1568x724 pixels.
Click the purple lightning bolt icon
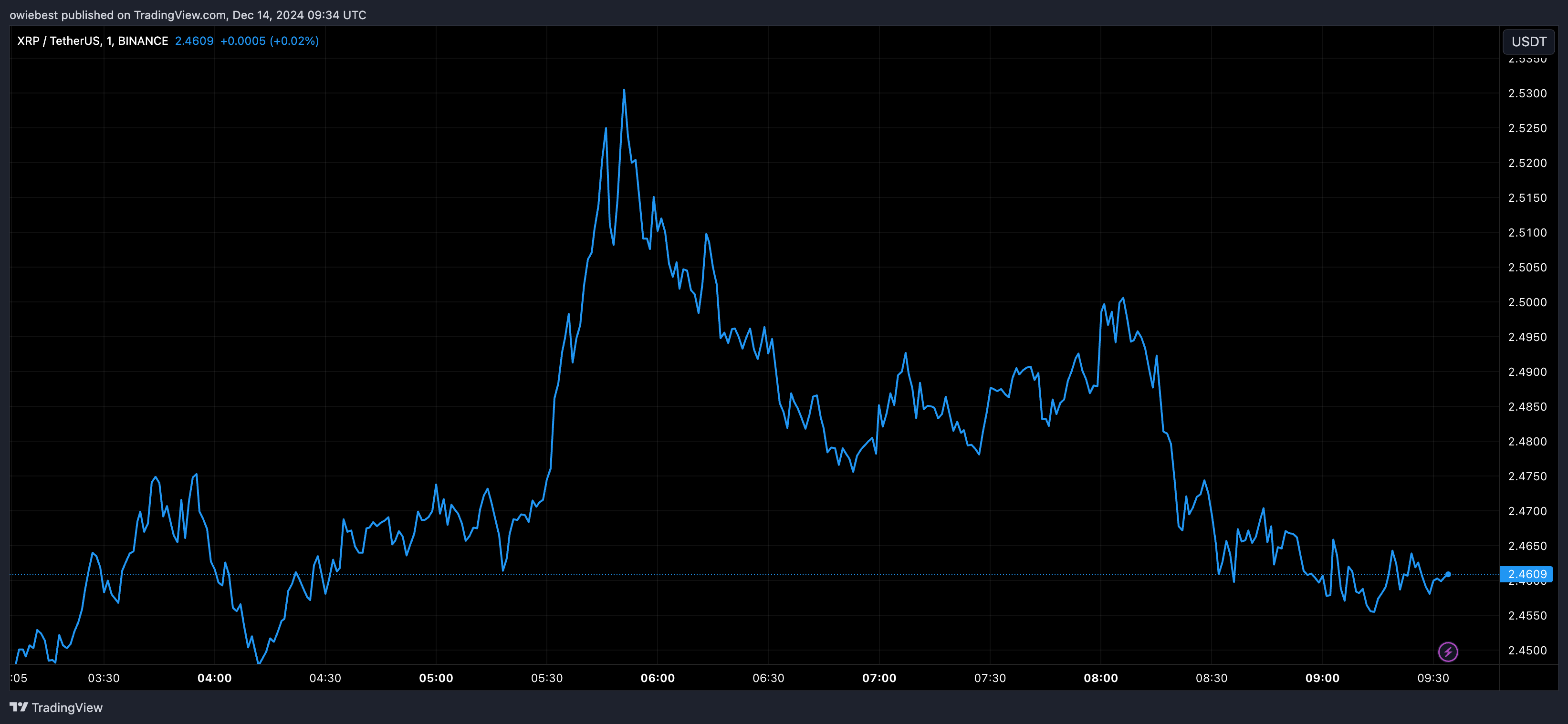click(x=1447, y=652)
